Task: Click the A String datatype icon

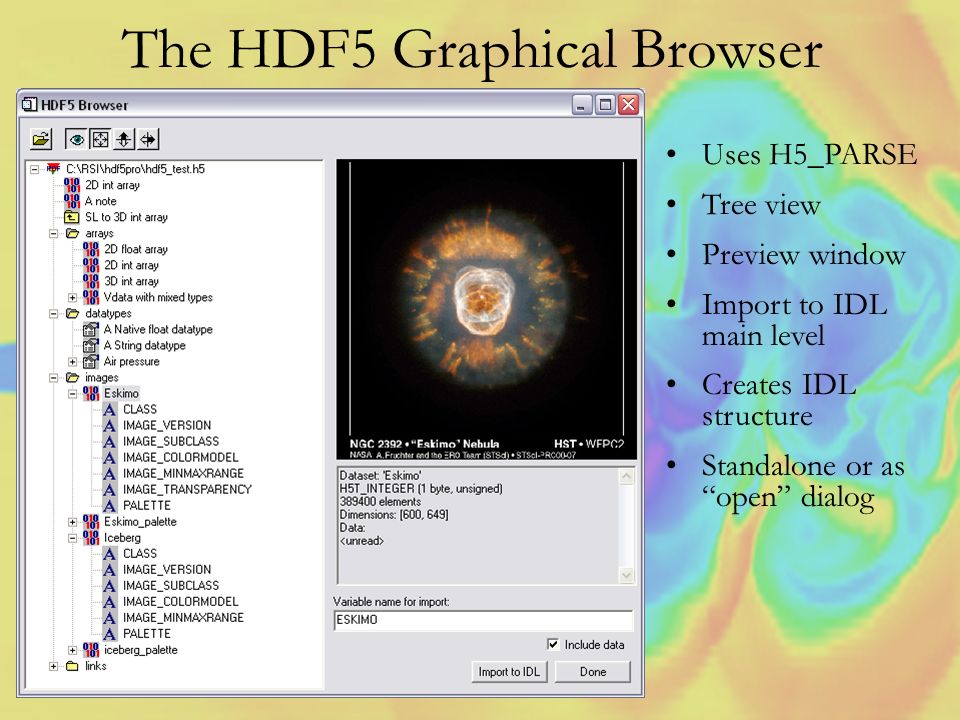Action: pyautogui.click(x=91, y=345)
